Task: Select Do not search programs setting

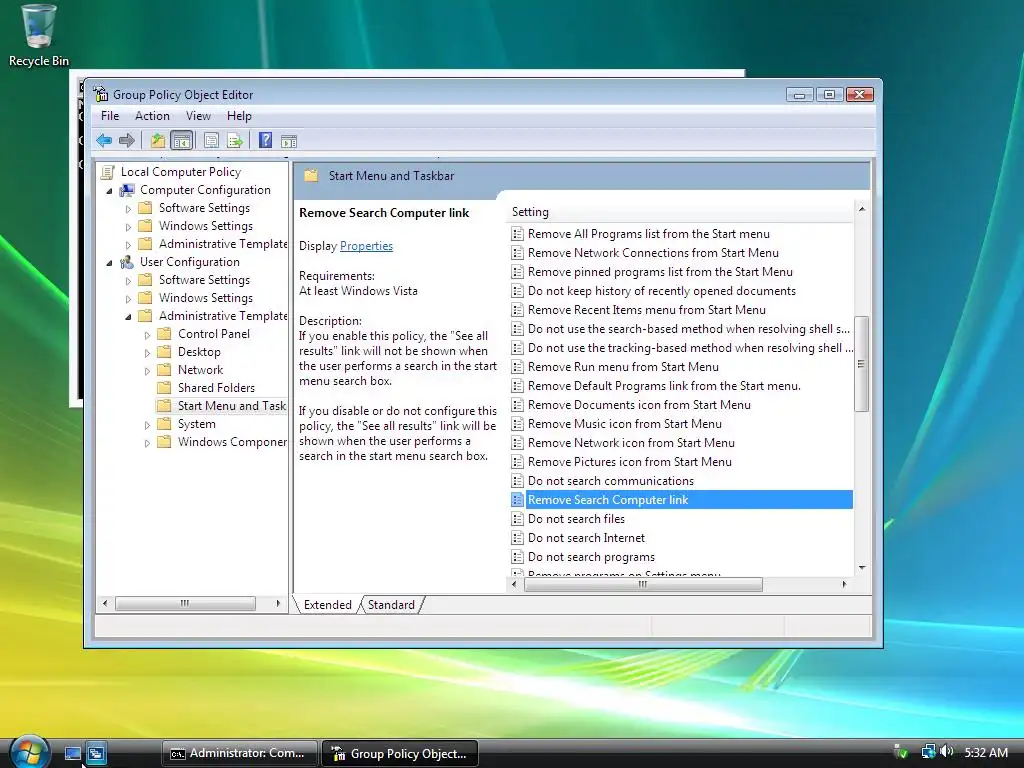Action: (591, 557)
